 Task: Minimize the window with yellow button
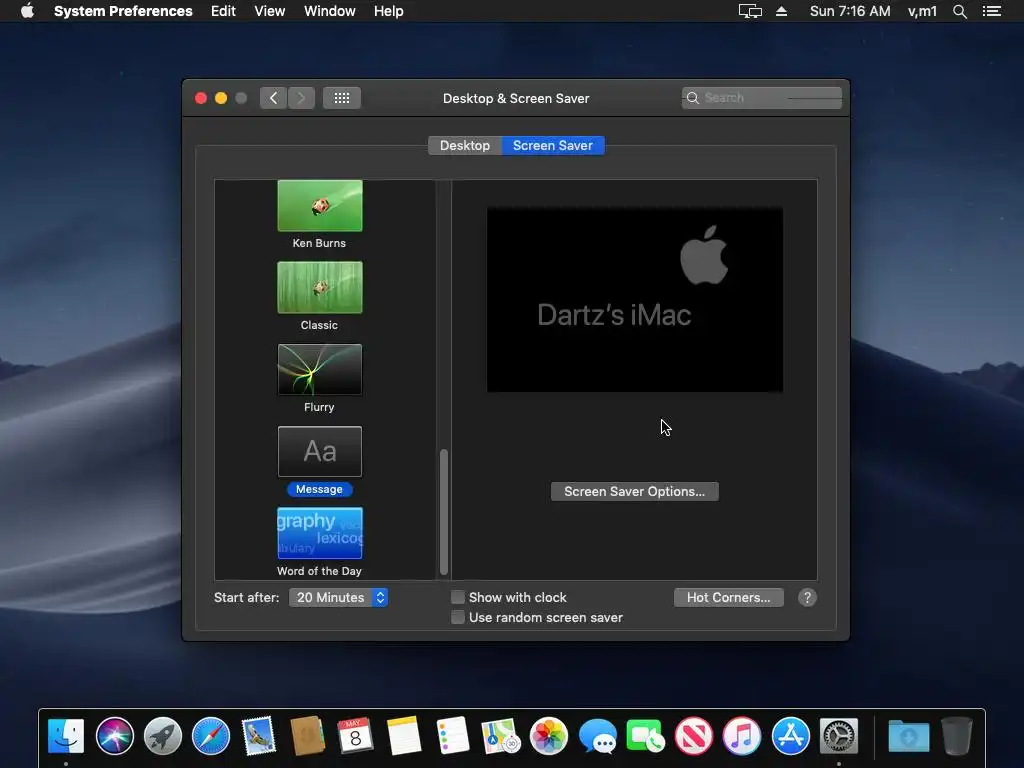tap(221, 98)
